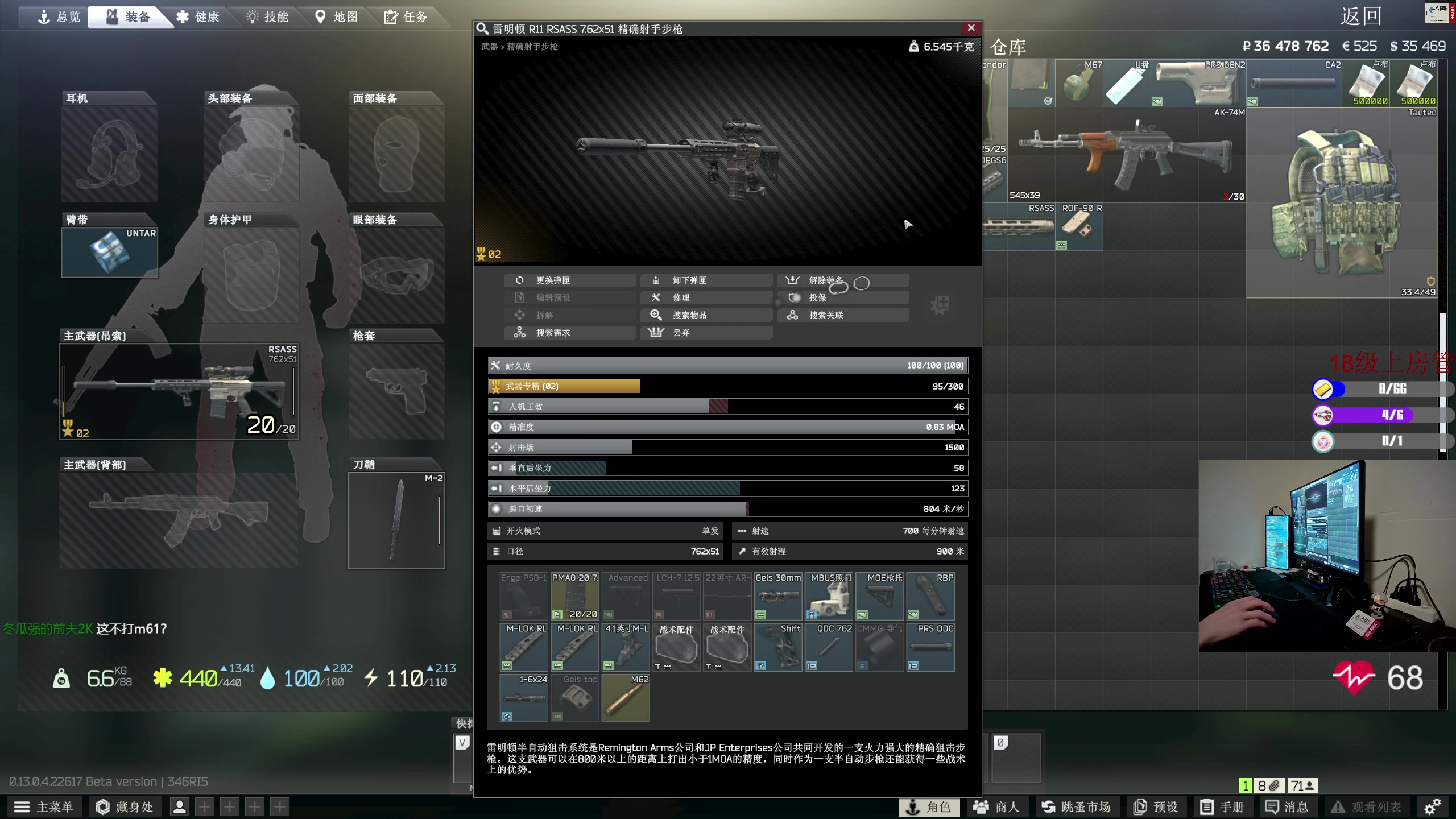Open 预设 presets screen
Image resolution: width=1456 pixels, height=819 pixels.
(x=1156, y=807)
